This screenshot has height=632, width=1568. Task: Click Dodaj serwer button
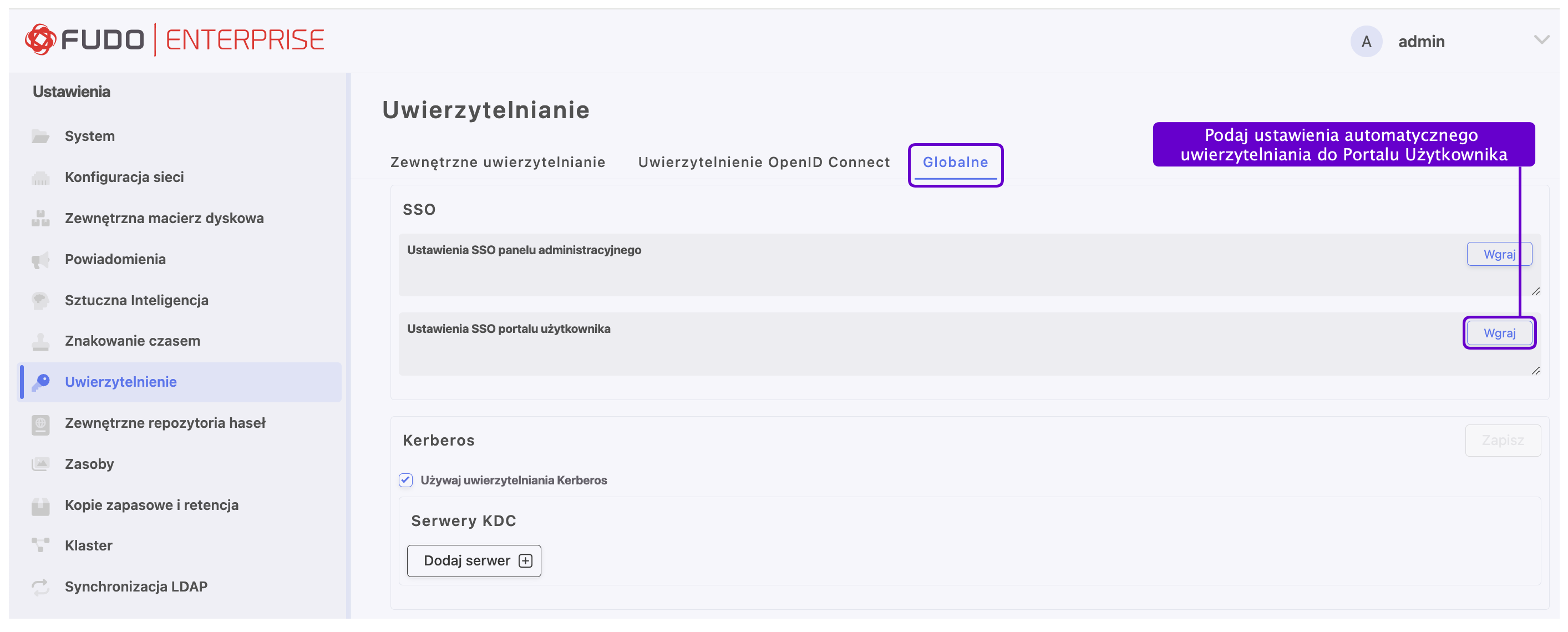pyautogui.click(x=474, y=560)
